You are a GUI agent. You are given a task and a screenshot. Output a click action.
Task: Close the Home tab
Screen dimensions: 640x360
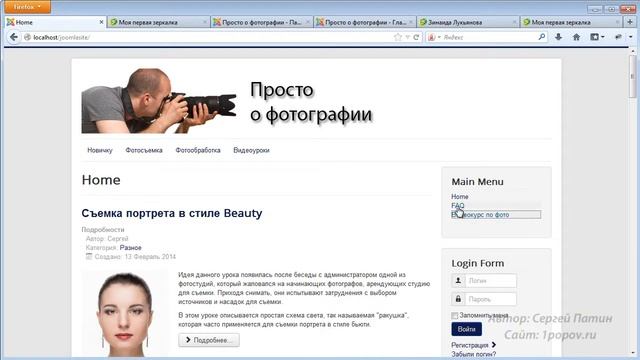pos(101,22)
